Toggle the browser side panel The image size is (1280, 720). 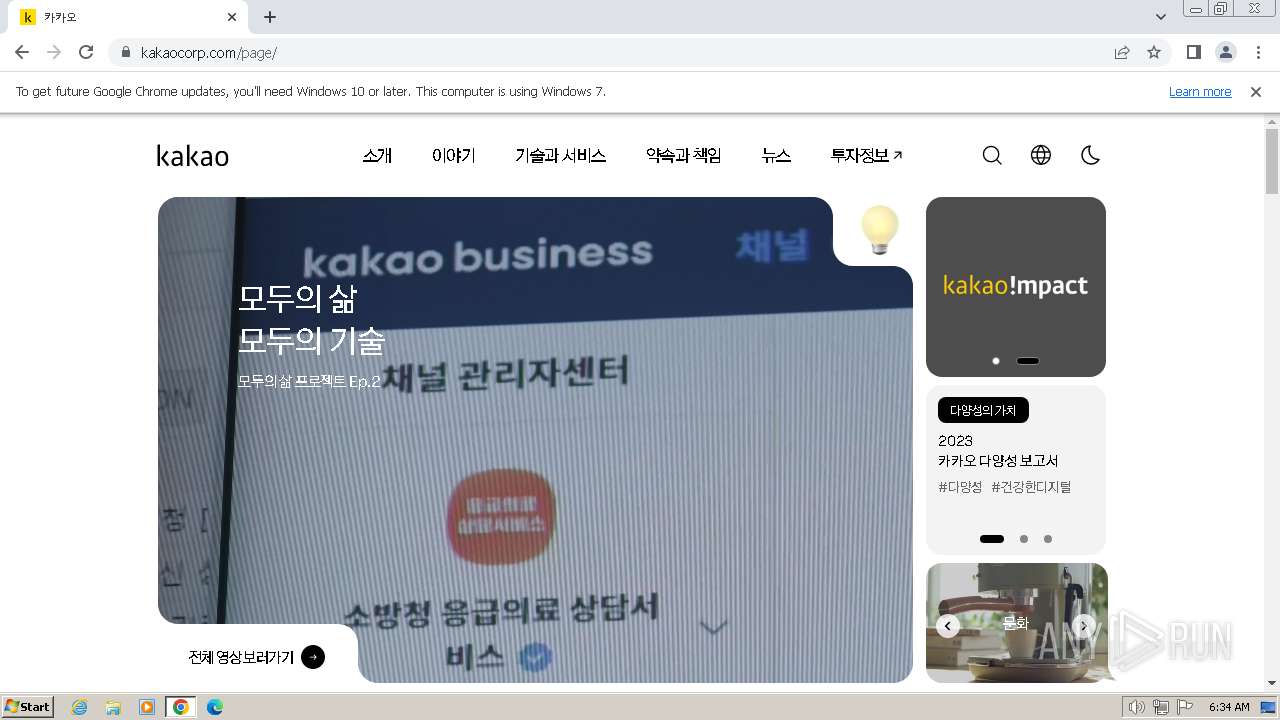click(1194, 52)
